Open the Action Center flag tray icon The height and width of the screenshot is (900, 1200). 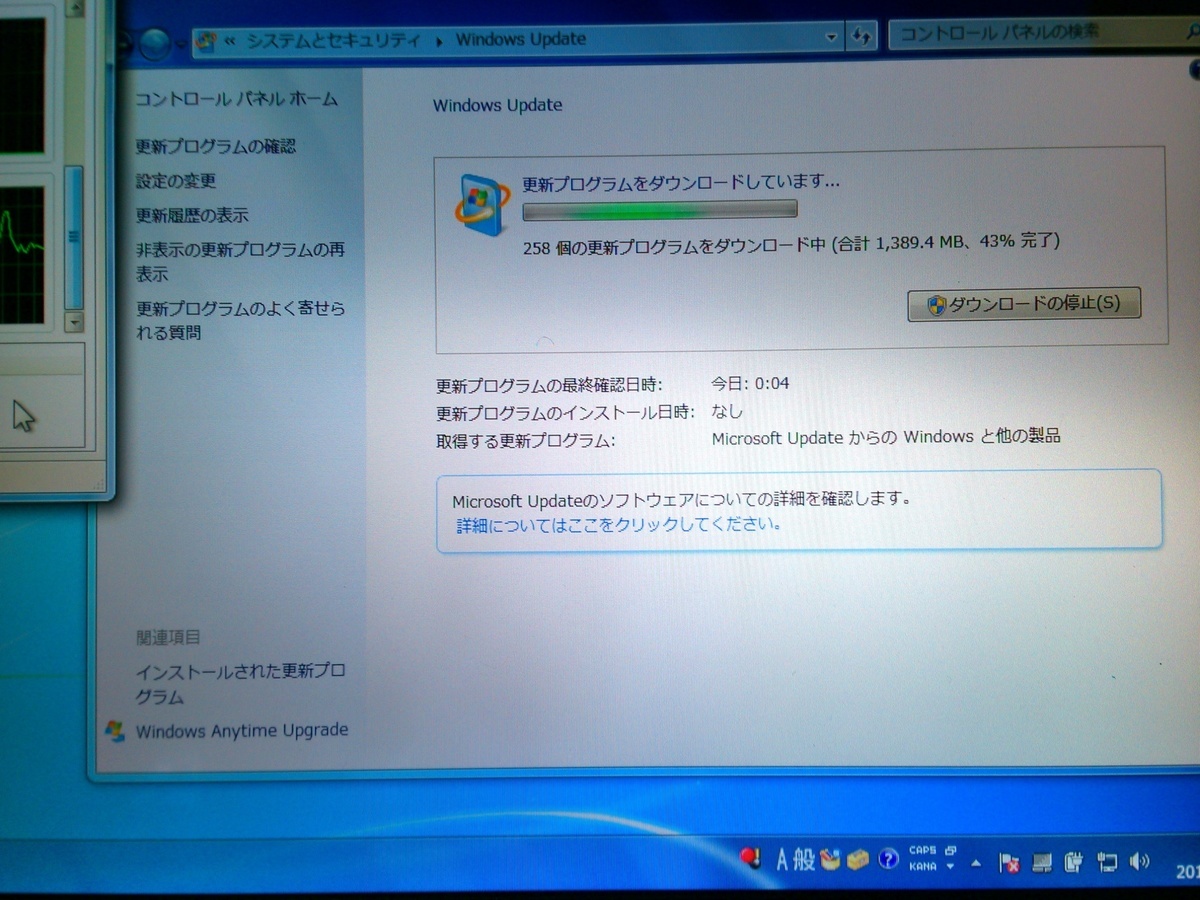[x=1010, y=861]
